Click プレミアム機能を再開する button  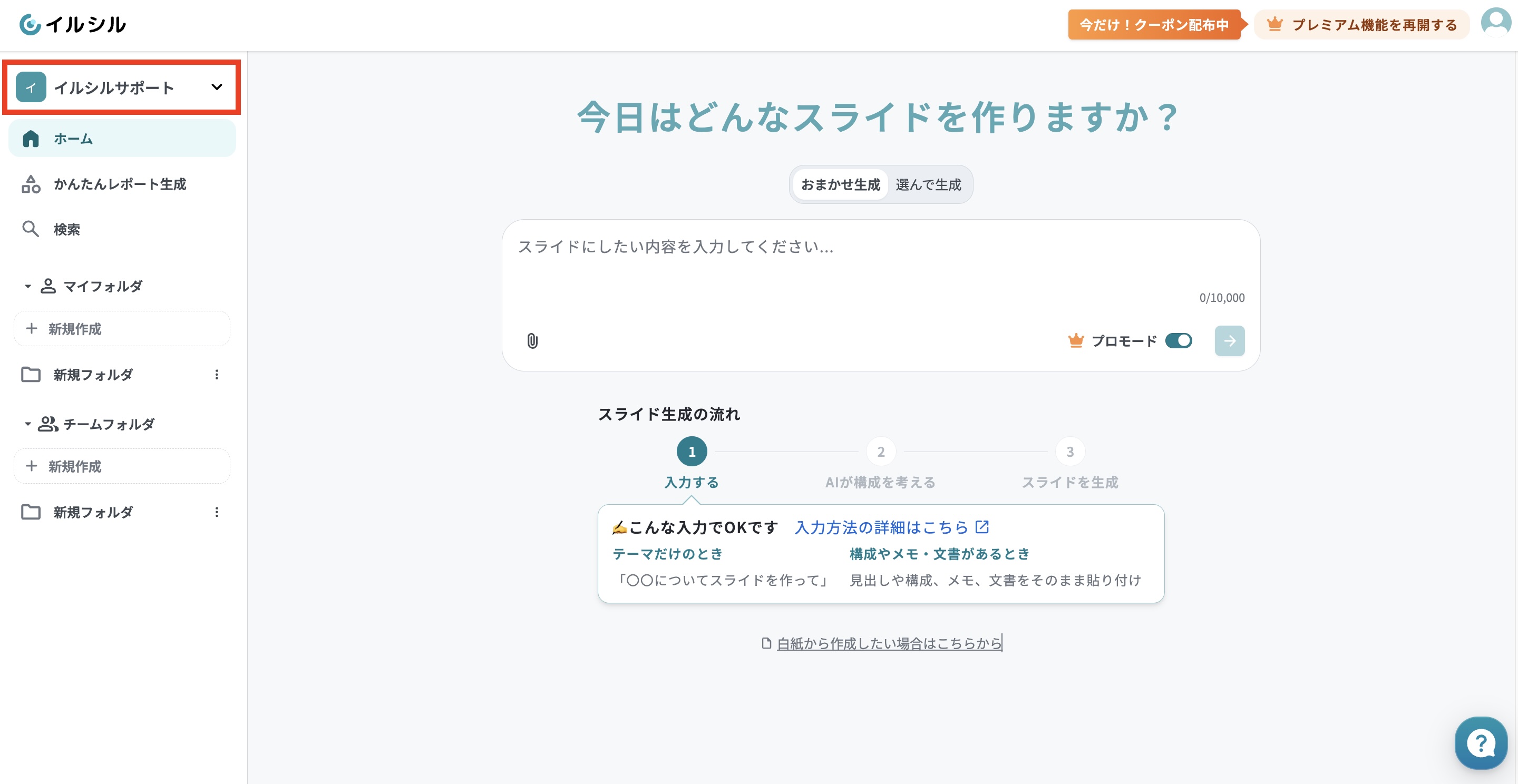(1361, 25)
